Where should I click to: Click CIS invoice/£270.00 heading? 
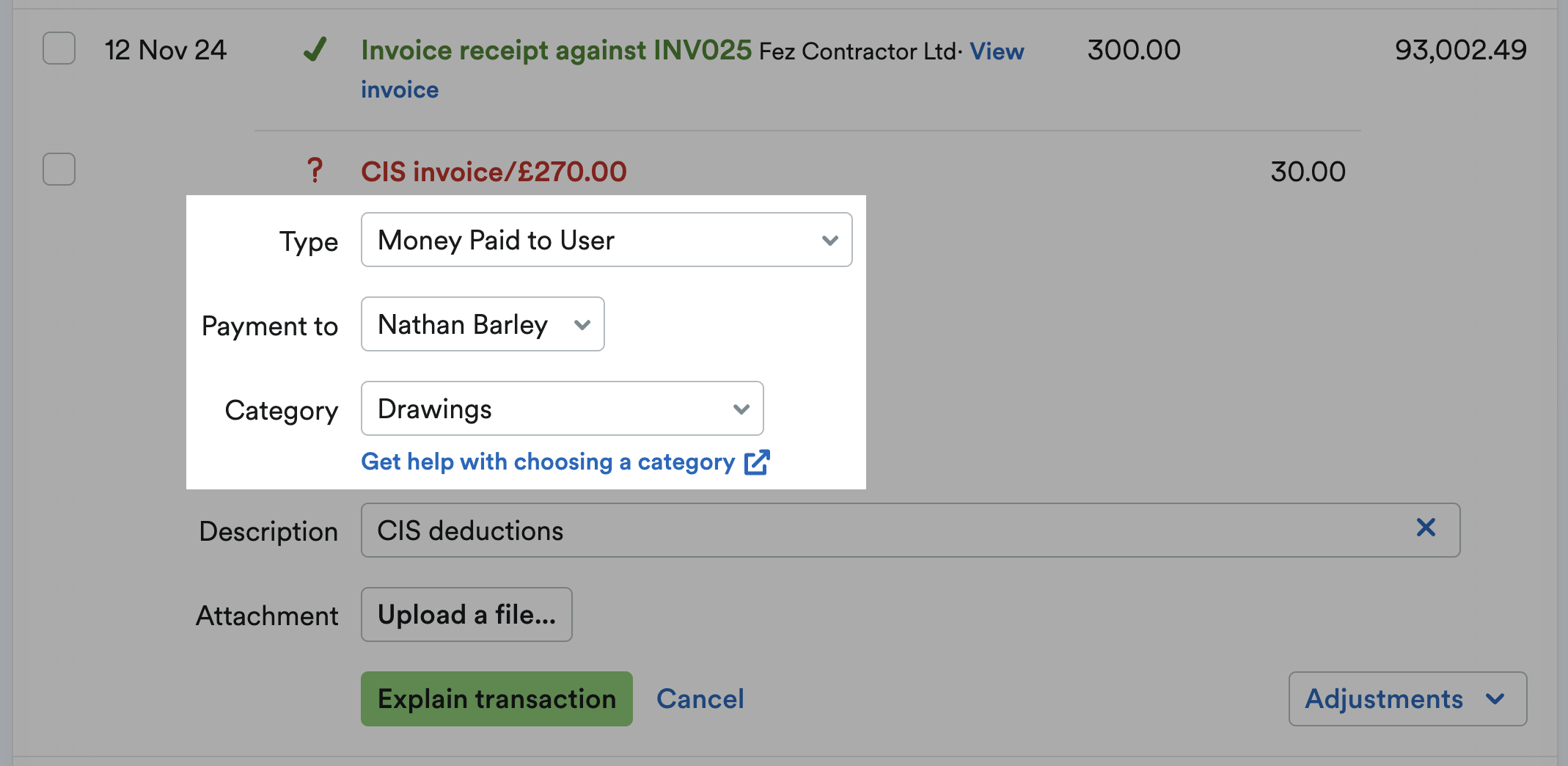[494, 172]
